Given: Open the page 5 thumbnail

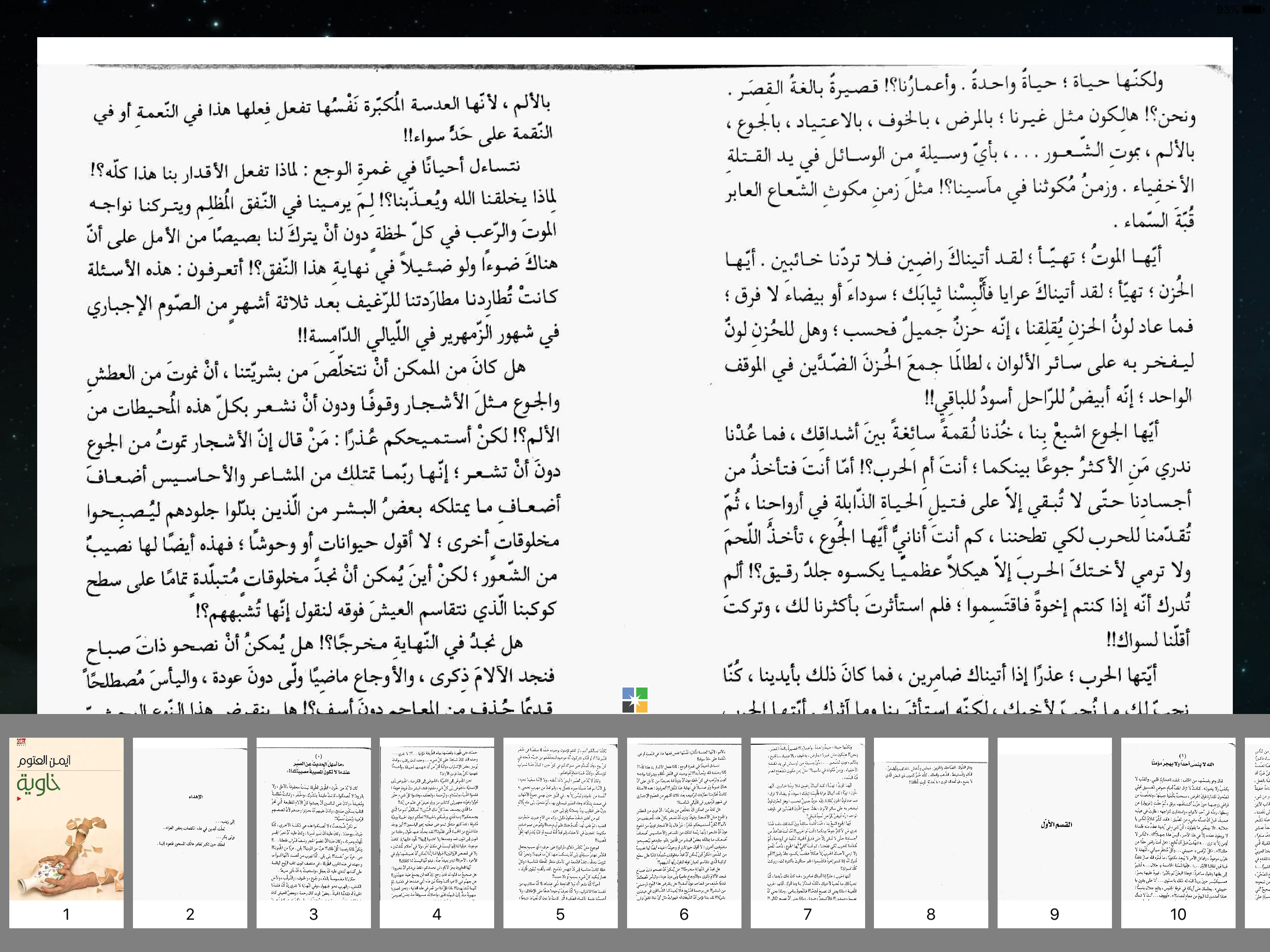Looking at the screenshot, I should pos(560,832).
